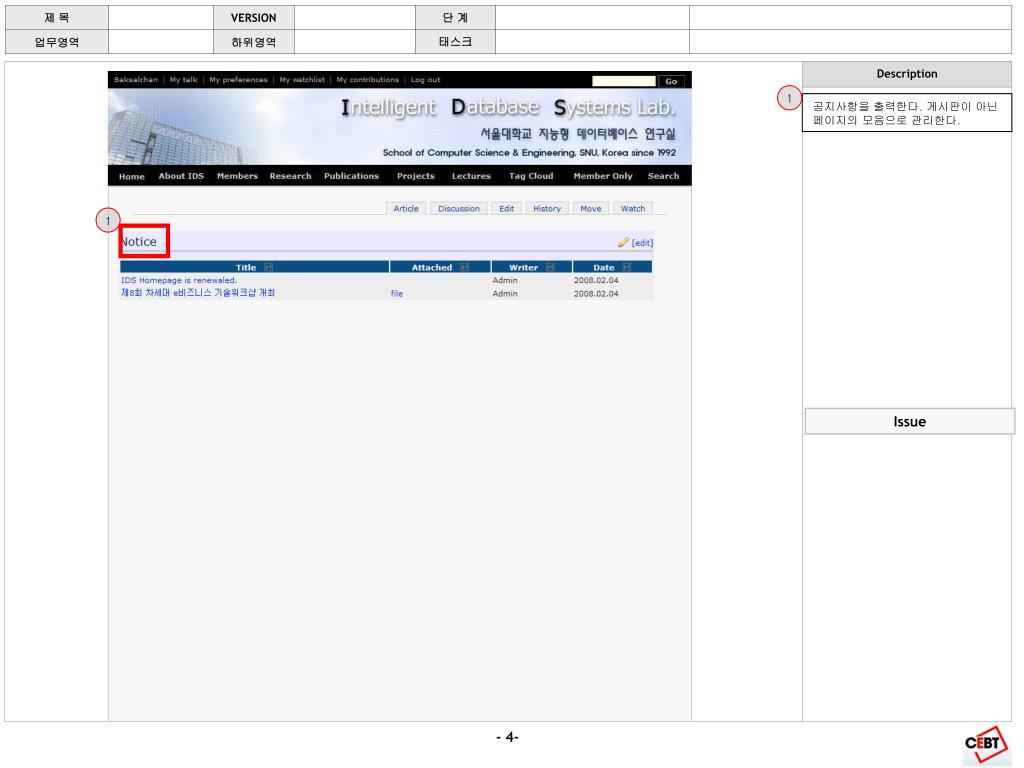Open the Members page

click(x=237, y=176)
